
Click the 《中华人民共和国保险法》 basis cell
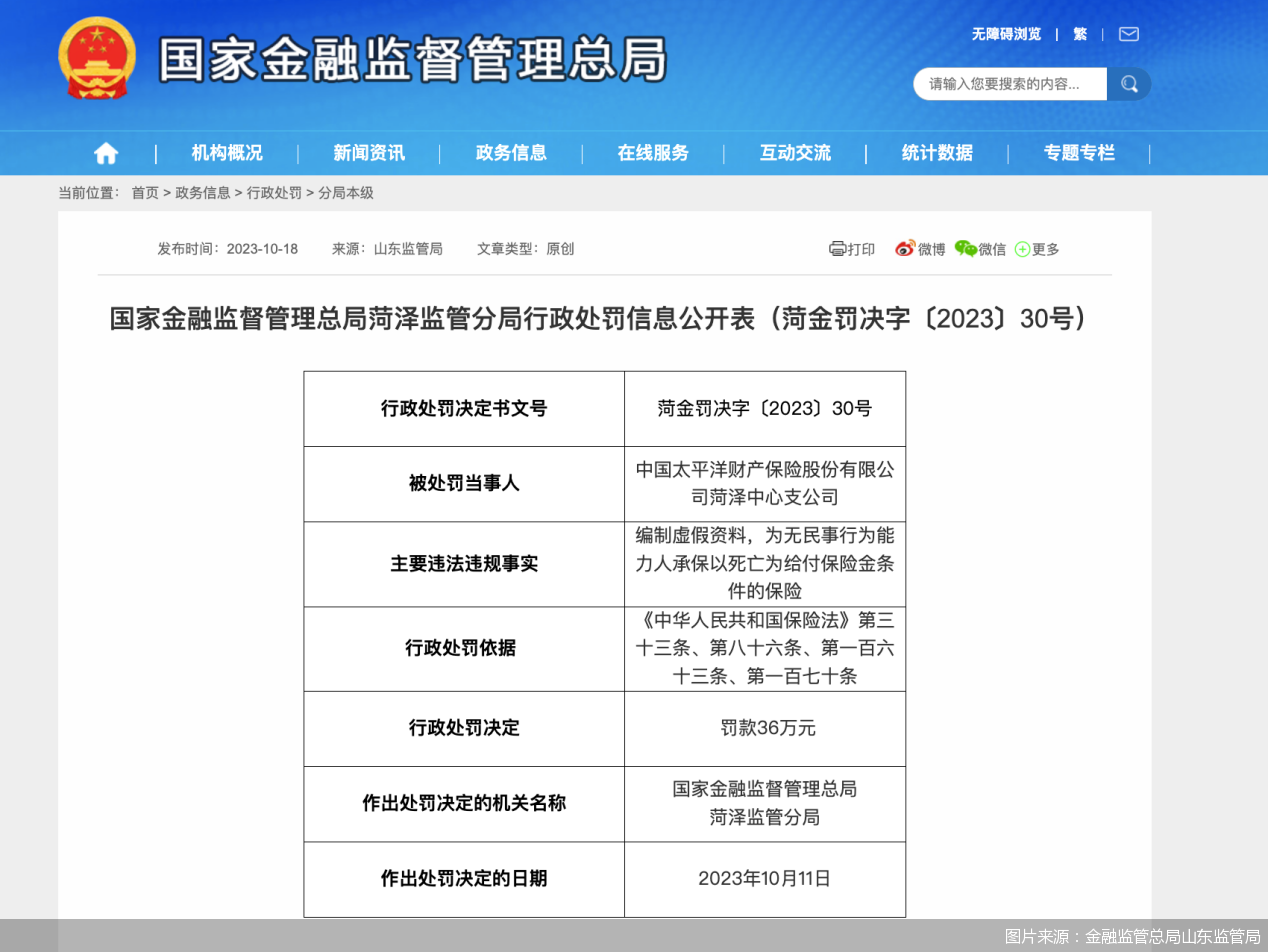pyautogui.click(x=765, y=648)
